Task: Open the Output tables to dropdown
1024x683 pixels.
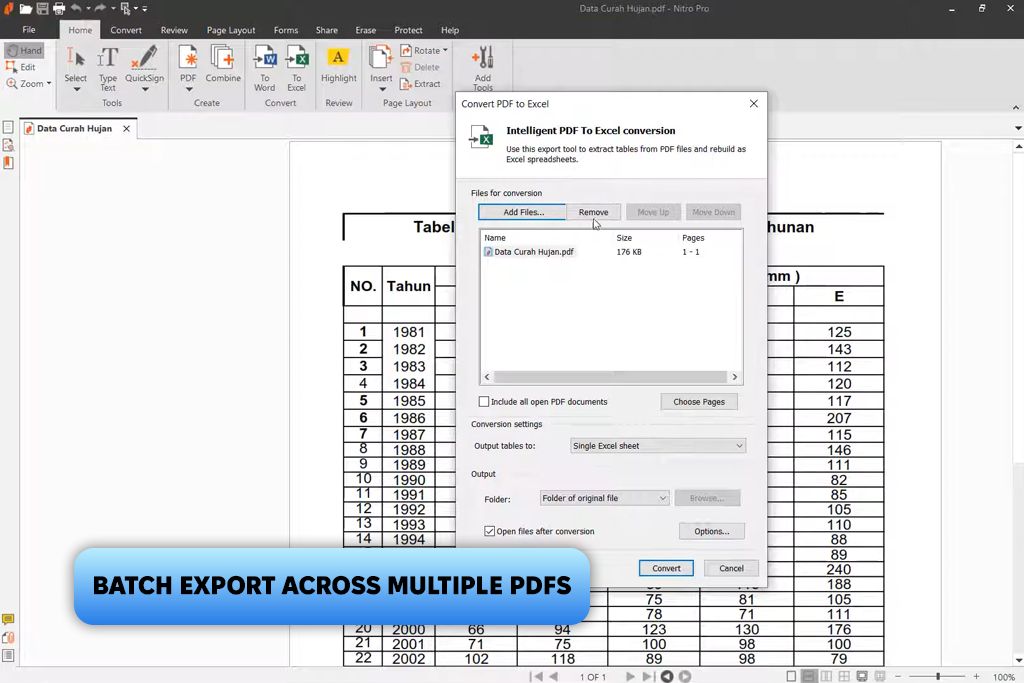Action: [x=658, y=445]
